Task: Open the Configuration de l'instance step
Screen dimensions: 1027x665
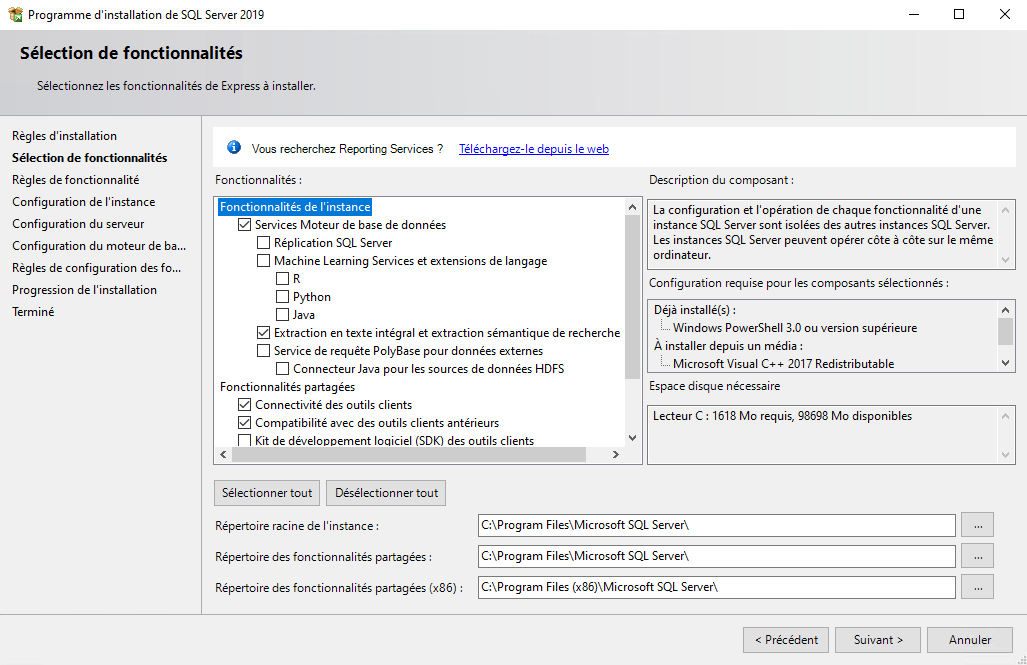Action: 83,202
